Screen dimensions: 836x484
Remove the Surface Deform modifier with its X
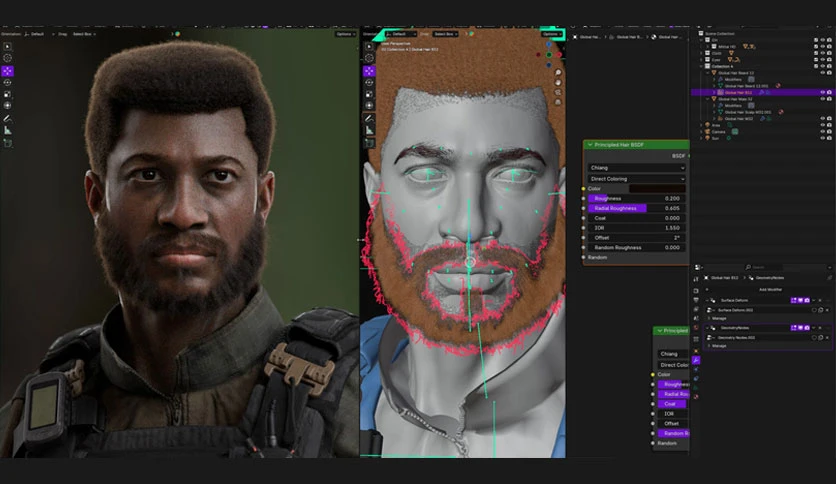(x=820, y=300)
